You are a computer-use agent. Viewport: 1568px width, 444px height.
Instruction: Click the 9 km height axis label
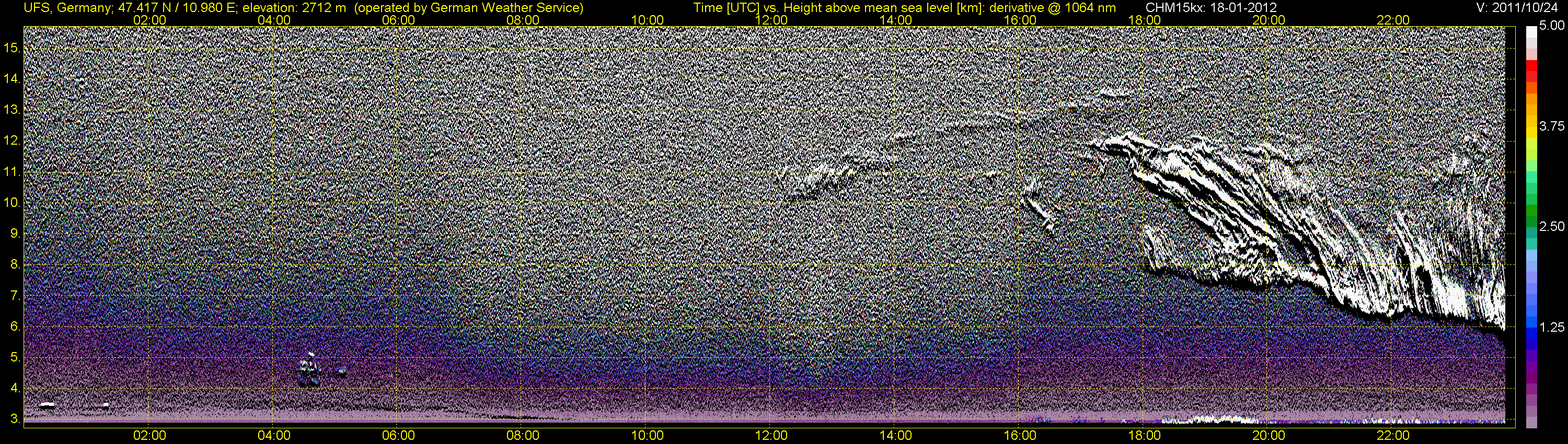15,233
